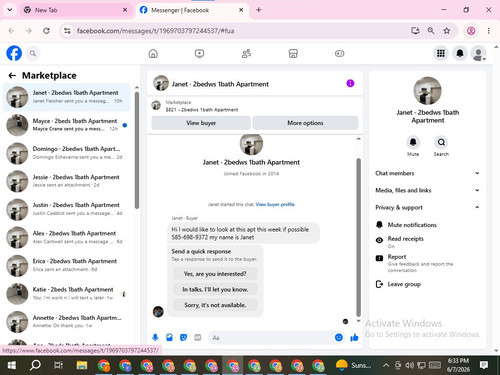Click the chat list vertical scrollbar

click(137, 150)
